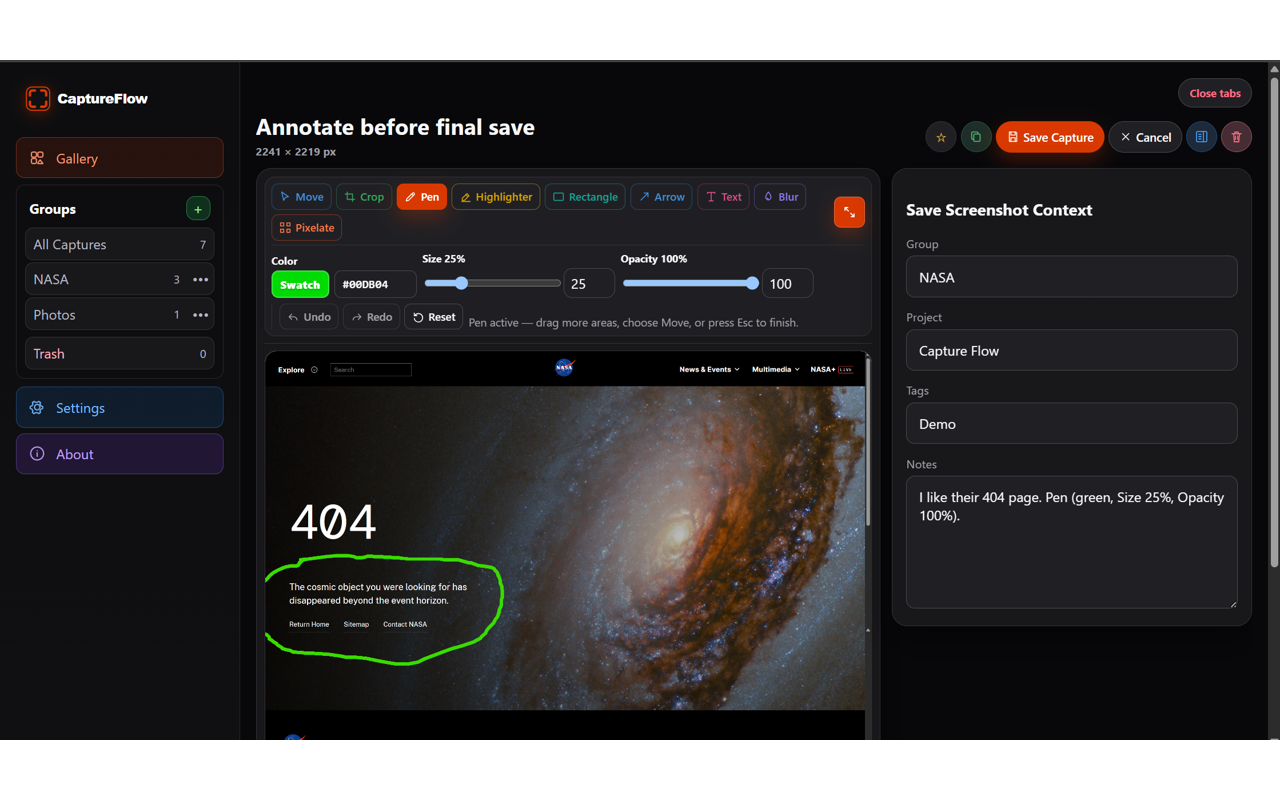The height and width of the screenshot is (800, 1280).
Task: Add a new group with plus icon
Action: [x=198, y=209]
